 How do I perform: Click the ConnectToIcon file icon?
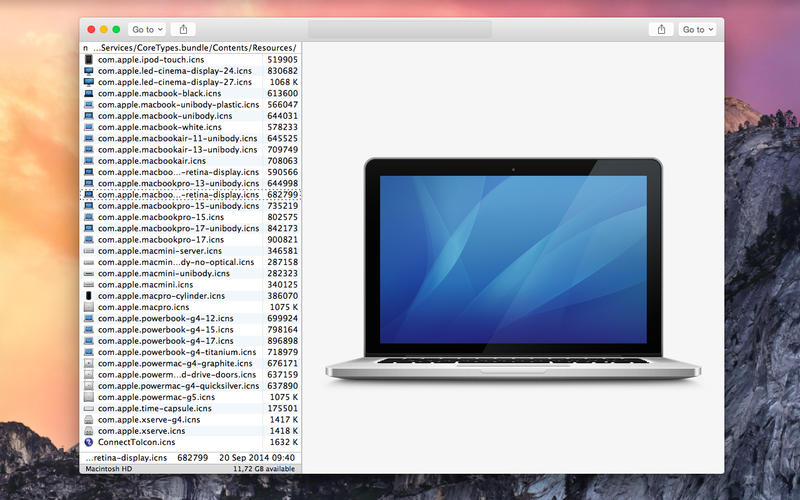(x=89, y=442)
